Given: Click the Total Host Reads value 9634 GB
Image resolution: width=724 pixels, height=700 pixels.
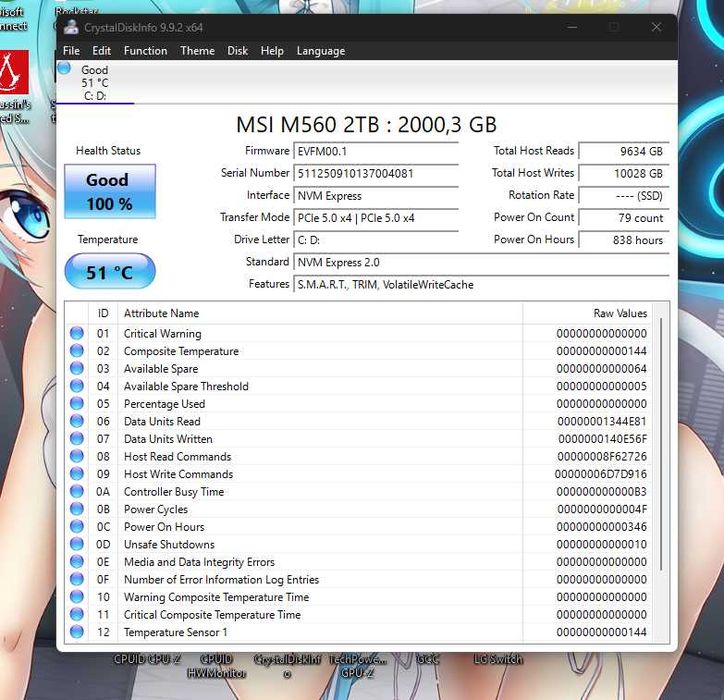Looking at the screenshot, I should pos(623,151).
